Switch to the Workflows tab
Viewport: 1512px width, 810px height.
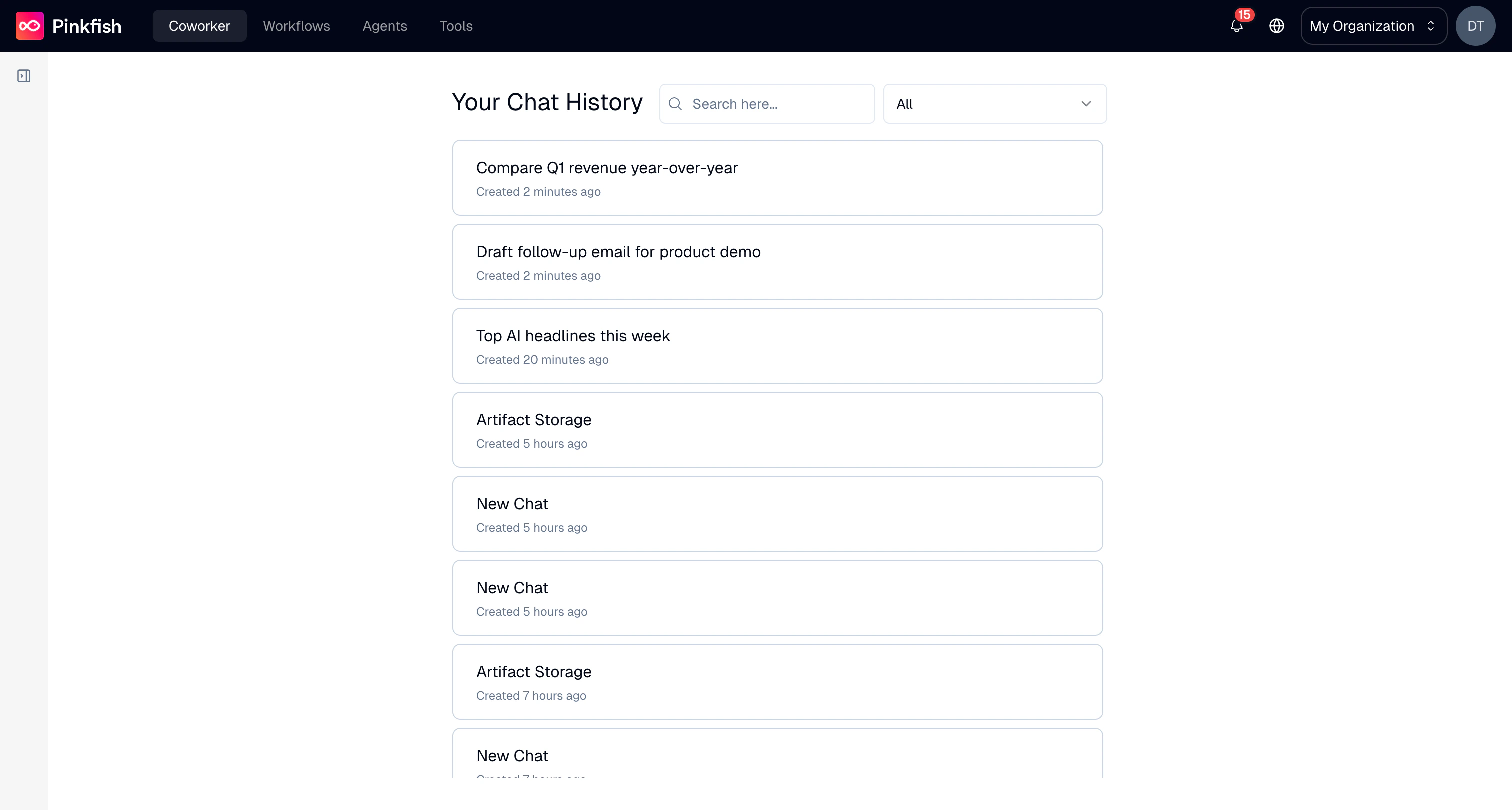pos(296,26)
